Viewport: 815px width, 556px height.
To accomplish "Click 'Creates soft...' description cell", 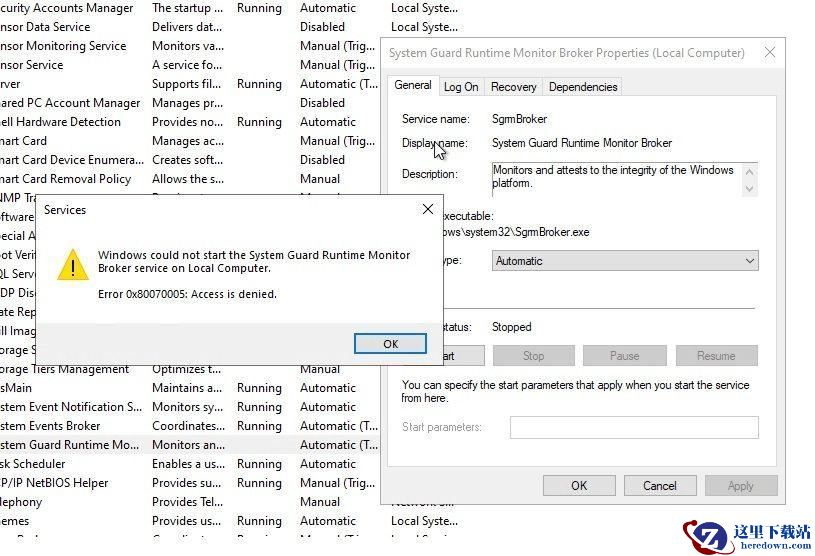I will [x=187, y=160].
